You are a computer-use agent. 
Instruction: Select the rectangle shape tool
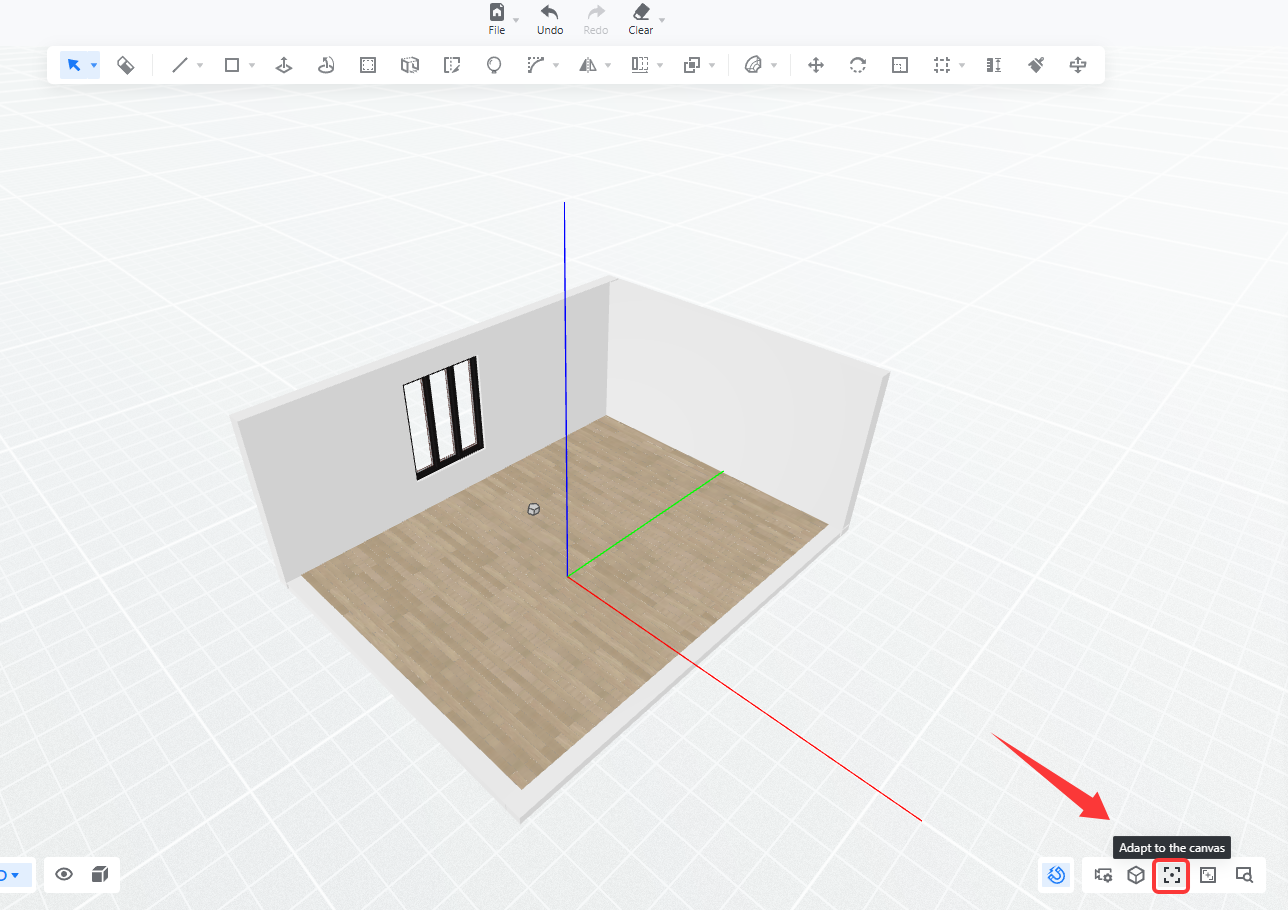[232, 65]
